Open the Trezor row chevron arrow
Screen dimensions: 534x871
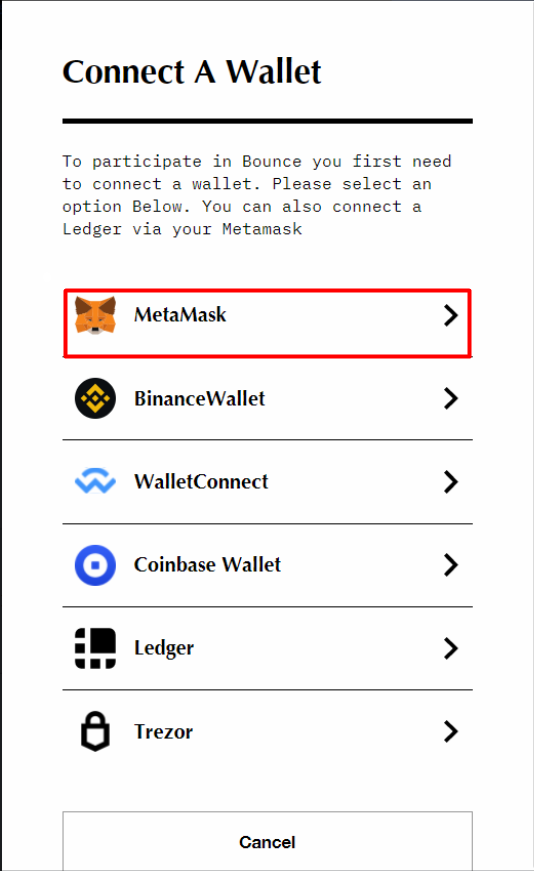(451, 732)
